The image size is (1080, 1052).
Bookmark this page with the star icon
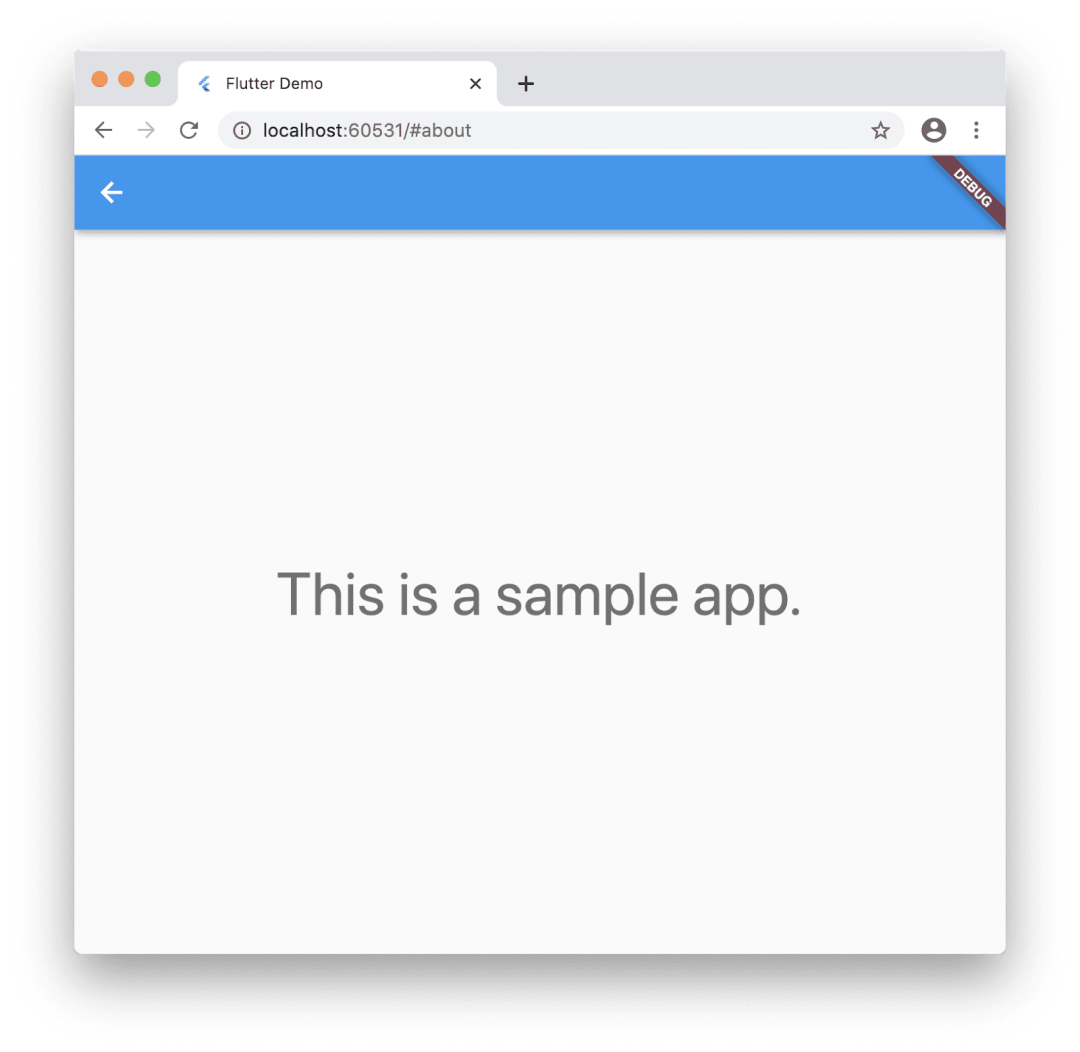880,130
